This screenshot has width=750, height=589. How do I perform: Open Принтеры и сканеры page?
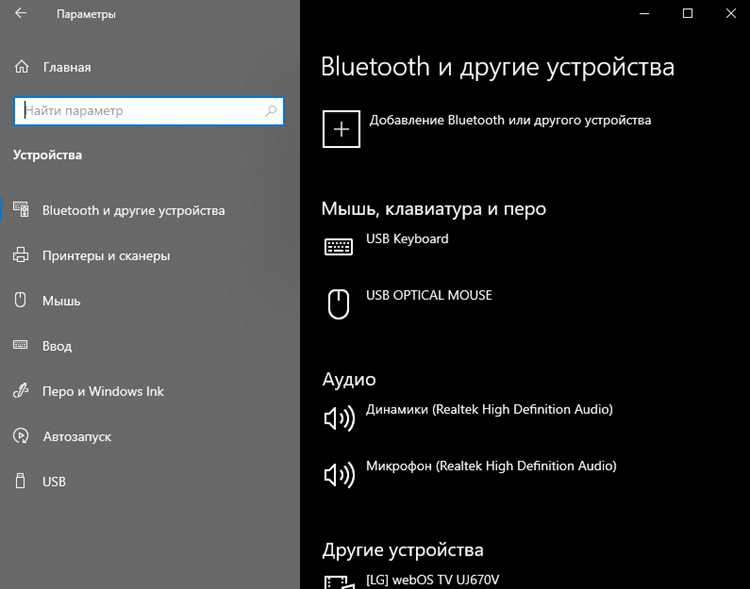tap(106, 256)
